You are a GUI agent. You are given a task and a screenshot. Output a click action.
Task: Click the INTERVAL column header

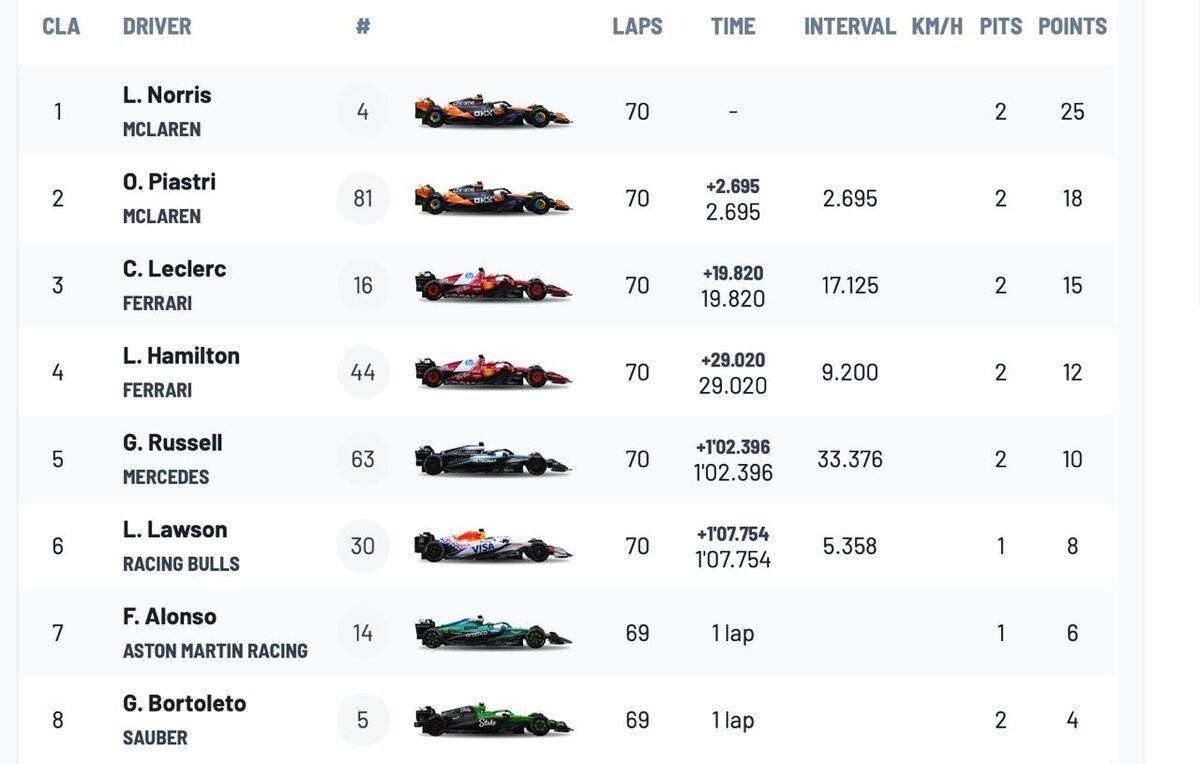point(849,27)
